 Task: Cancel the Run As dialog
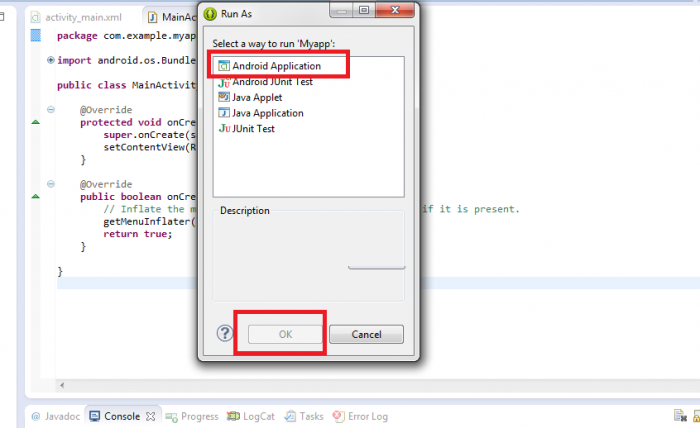(x=366, y=334)
